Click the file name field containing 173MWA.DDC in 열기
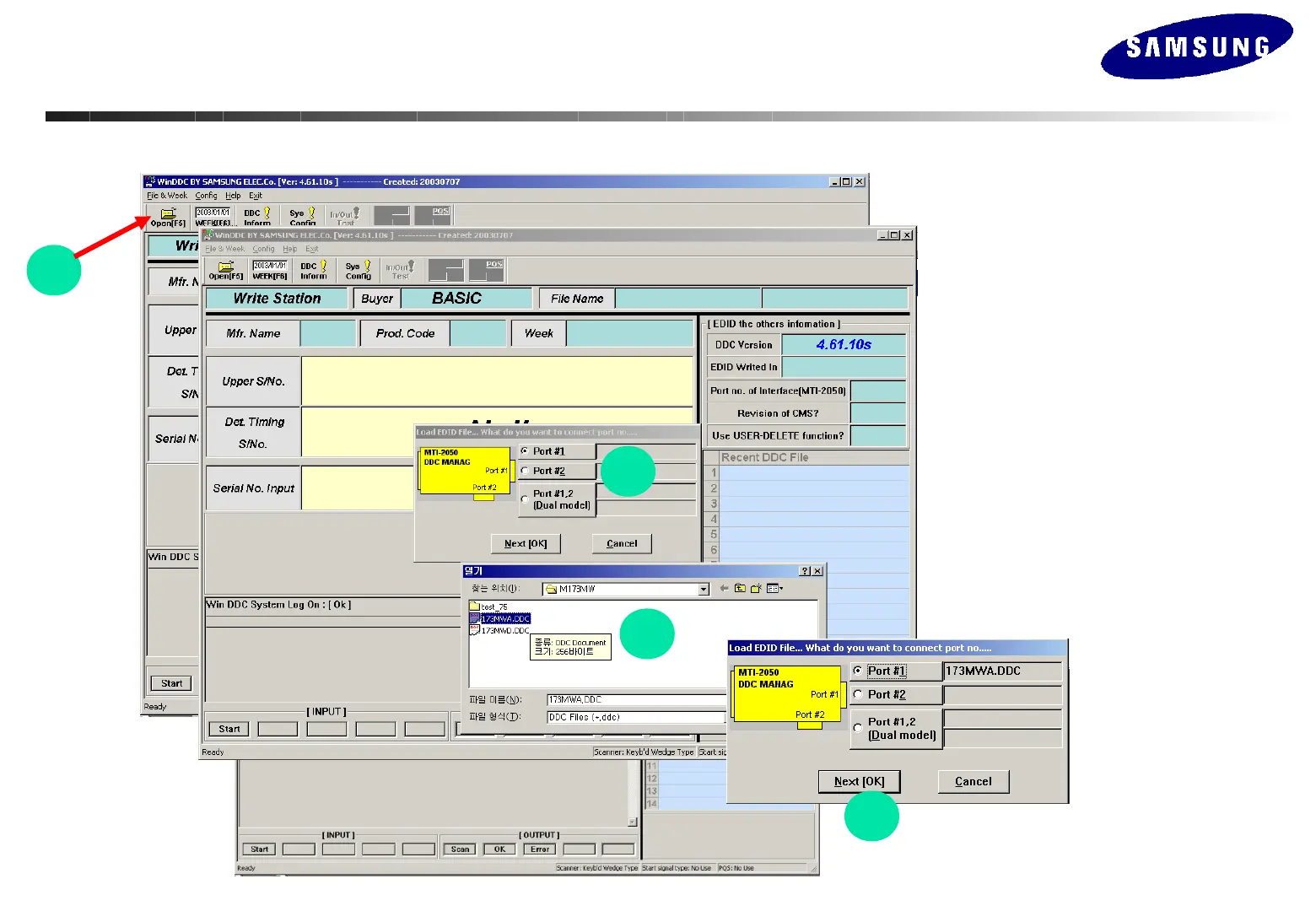Screen dimensions: 1316x911 [636, 700]
